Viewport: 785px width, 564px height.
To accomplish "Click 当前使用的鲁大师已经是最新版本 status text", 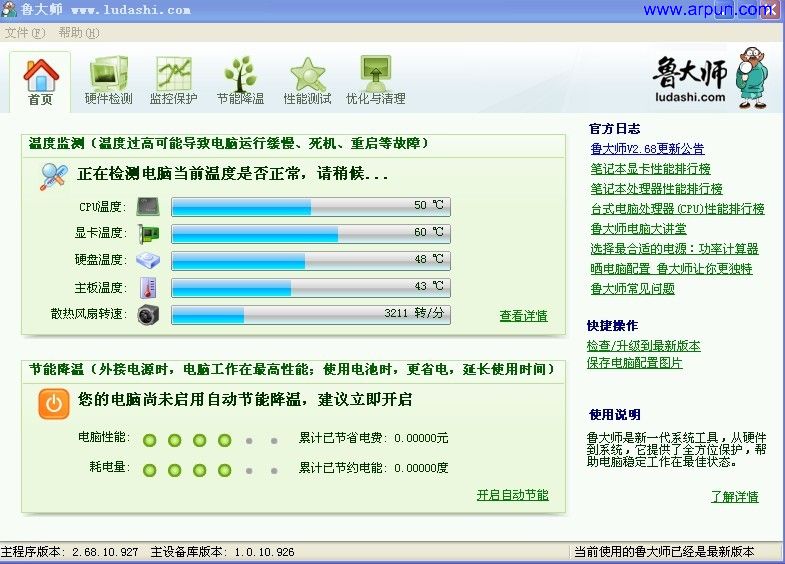I will click(x=664, y=552).
